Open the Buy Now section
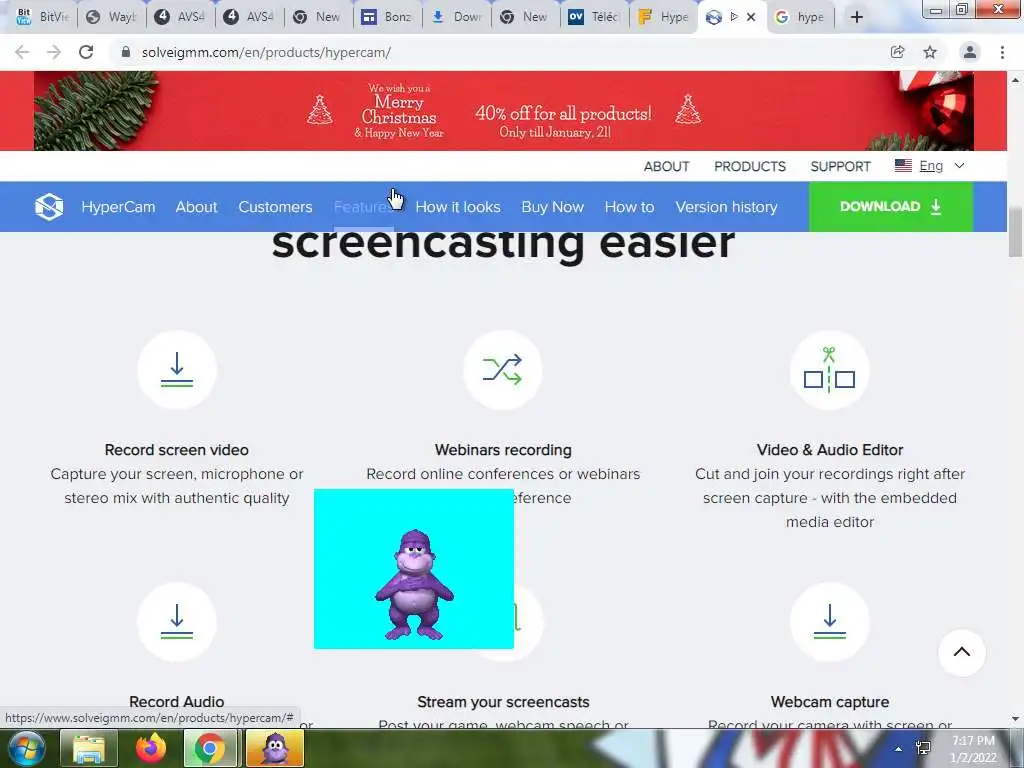The height and width of the screenshot is (768, 1024). [552, 207]
